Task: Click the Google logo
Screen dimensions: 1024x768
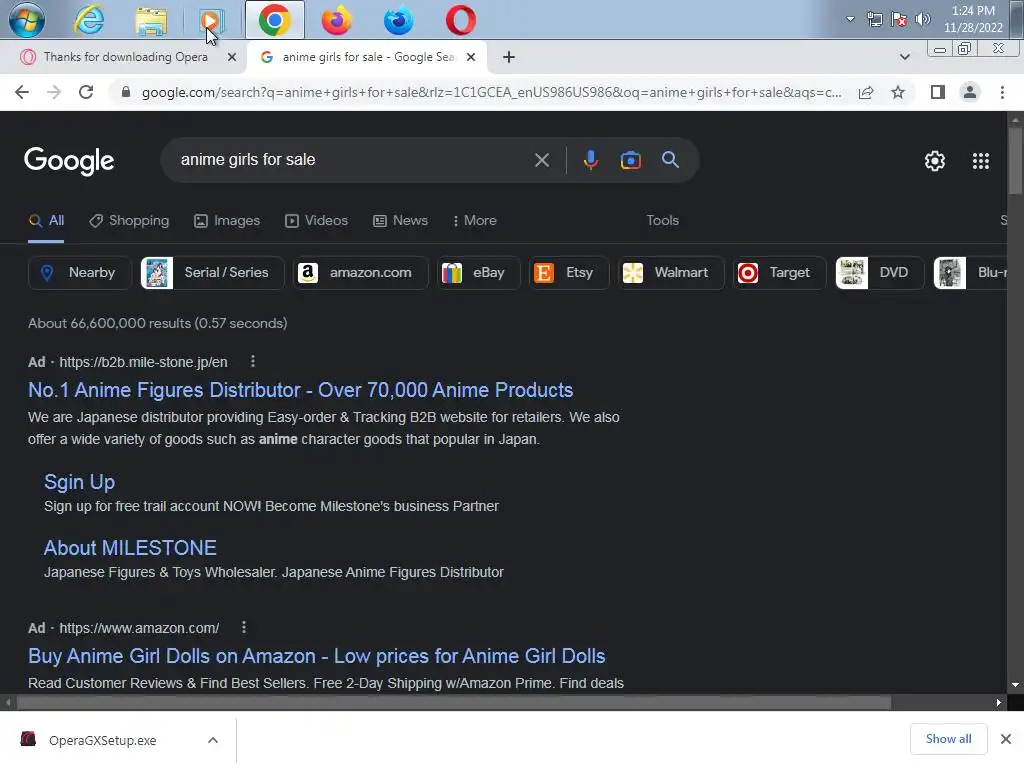Action: [69, 161]
